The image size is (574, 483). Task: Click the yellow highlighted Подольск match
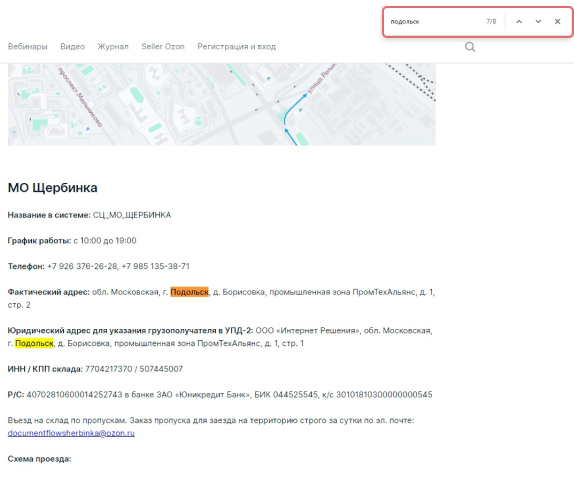tap(34, 343)
